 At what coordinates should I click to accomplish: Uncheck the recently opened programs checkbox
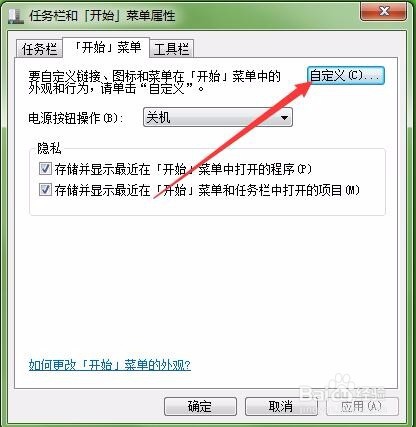(45, 169)
